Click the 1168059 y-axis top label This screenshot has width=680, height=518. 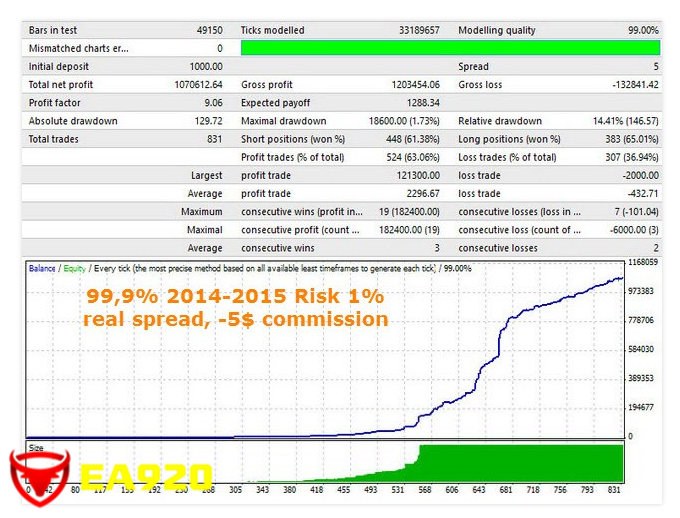coord(642,262)
